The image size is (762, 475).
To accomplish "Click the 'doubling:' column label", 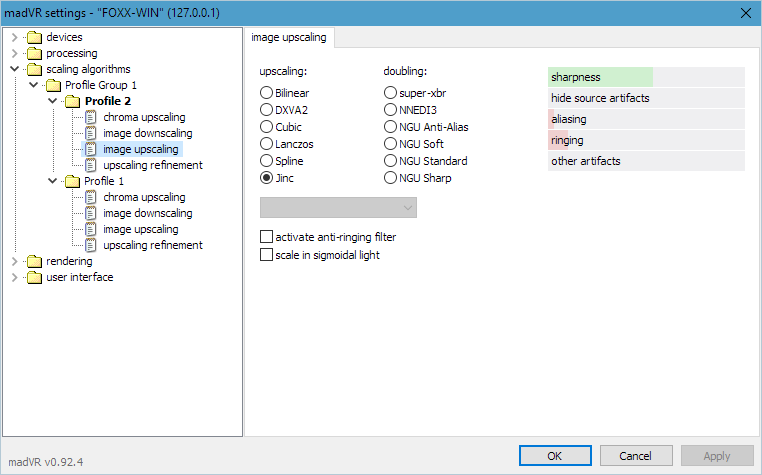I will [405, 71].
